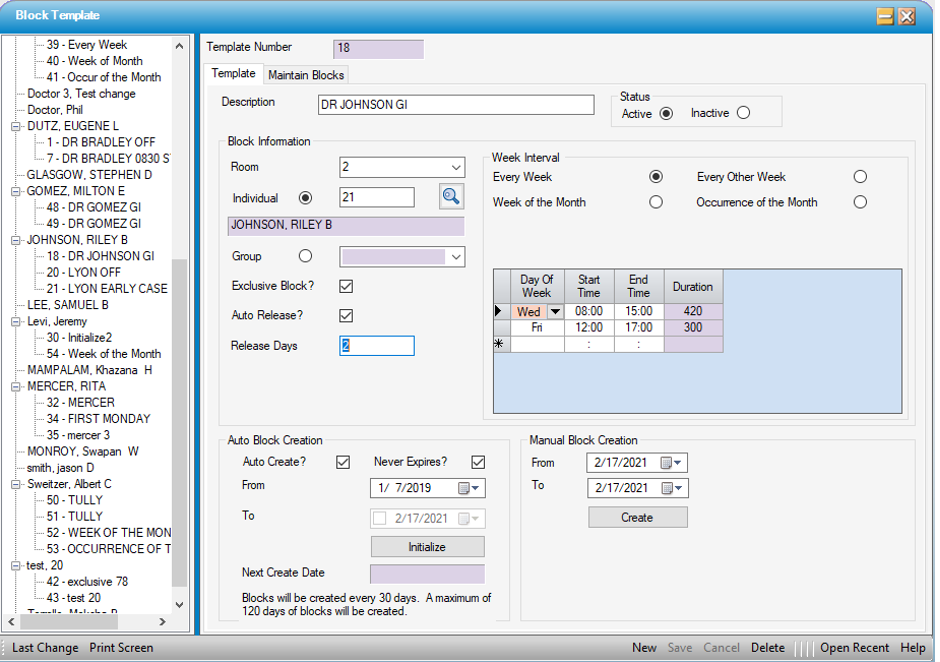Click the tree panel vertical scrollbar
Image resolution: width=940 pixels, height=662 pixels.
[x=180, y=420]
